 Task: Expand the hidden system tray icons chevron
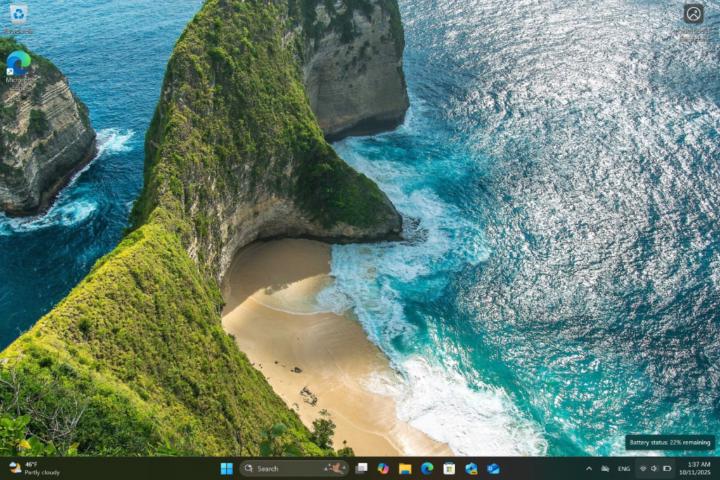(588, 468)
